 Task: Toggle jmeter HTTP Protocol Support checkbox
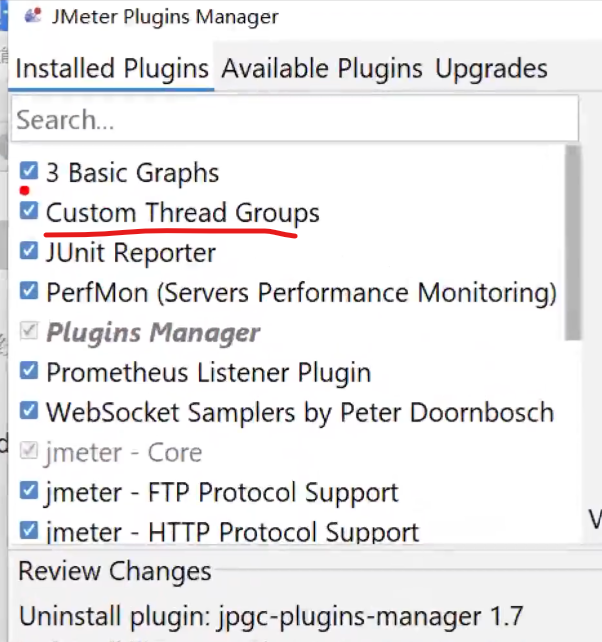click(x=29, y=531)
